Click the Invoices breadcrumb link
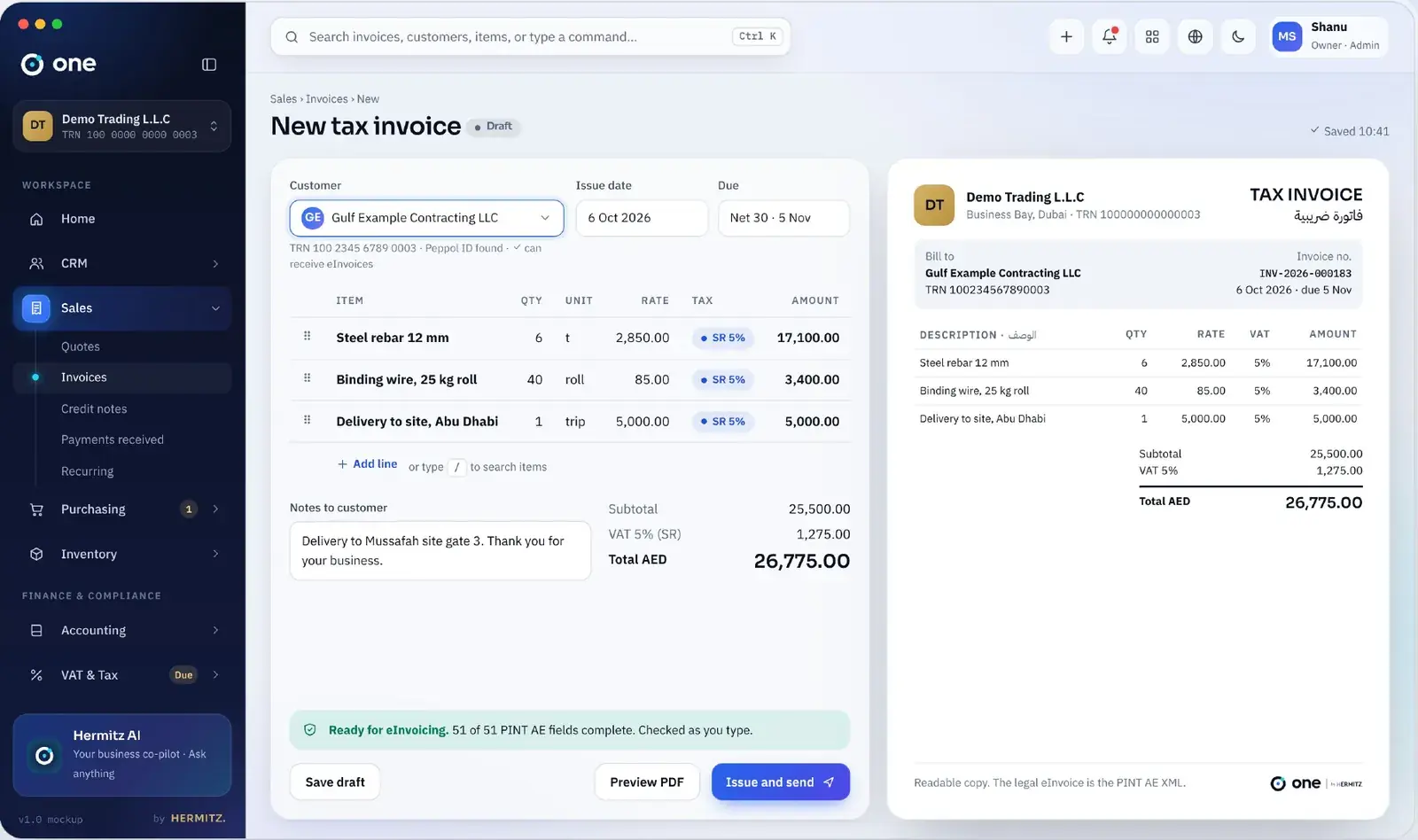The width and height of the screenshot is (1418, 840). pos(327,99)
